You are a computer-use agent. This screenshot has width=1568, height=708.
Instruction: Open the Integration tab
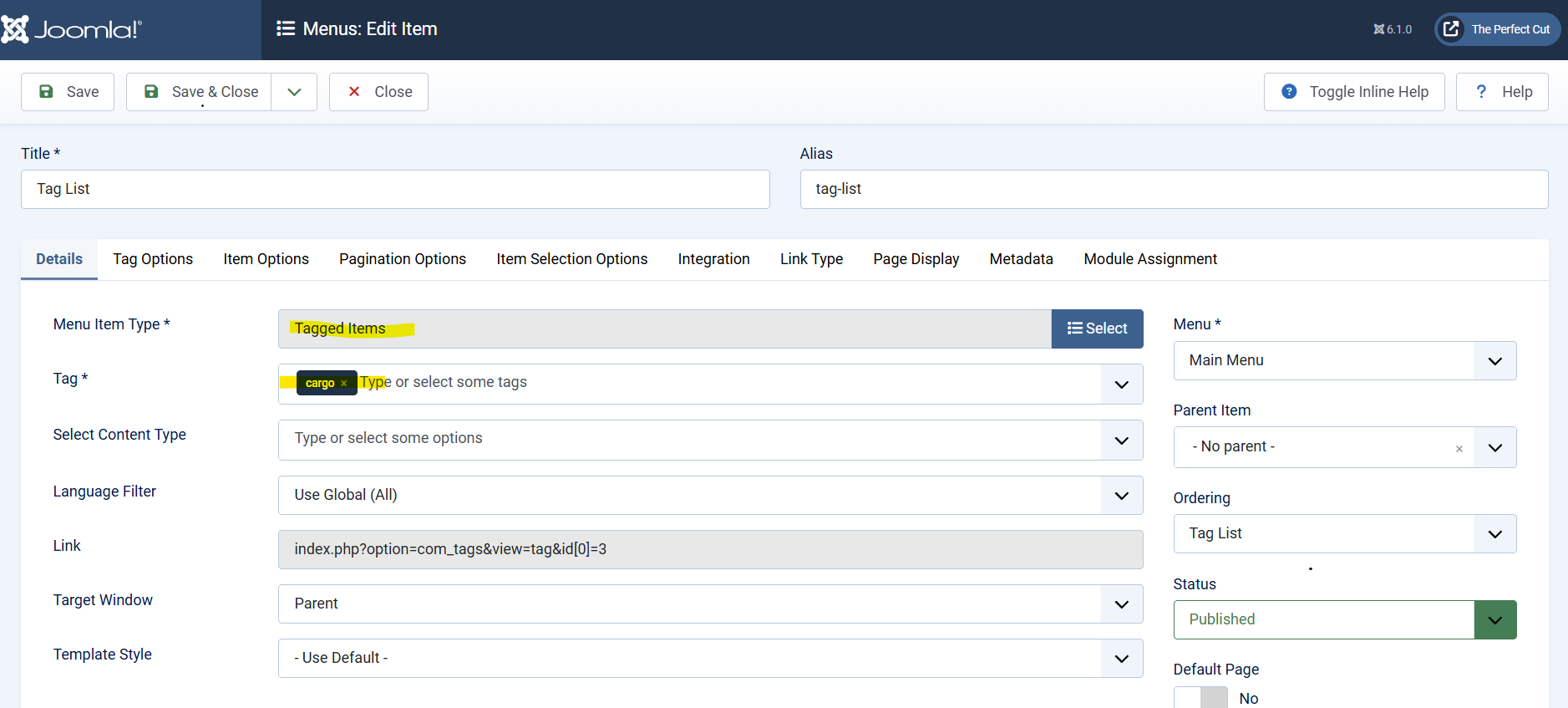(x=714, y=259)
